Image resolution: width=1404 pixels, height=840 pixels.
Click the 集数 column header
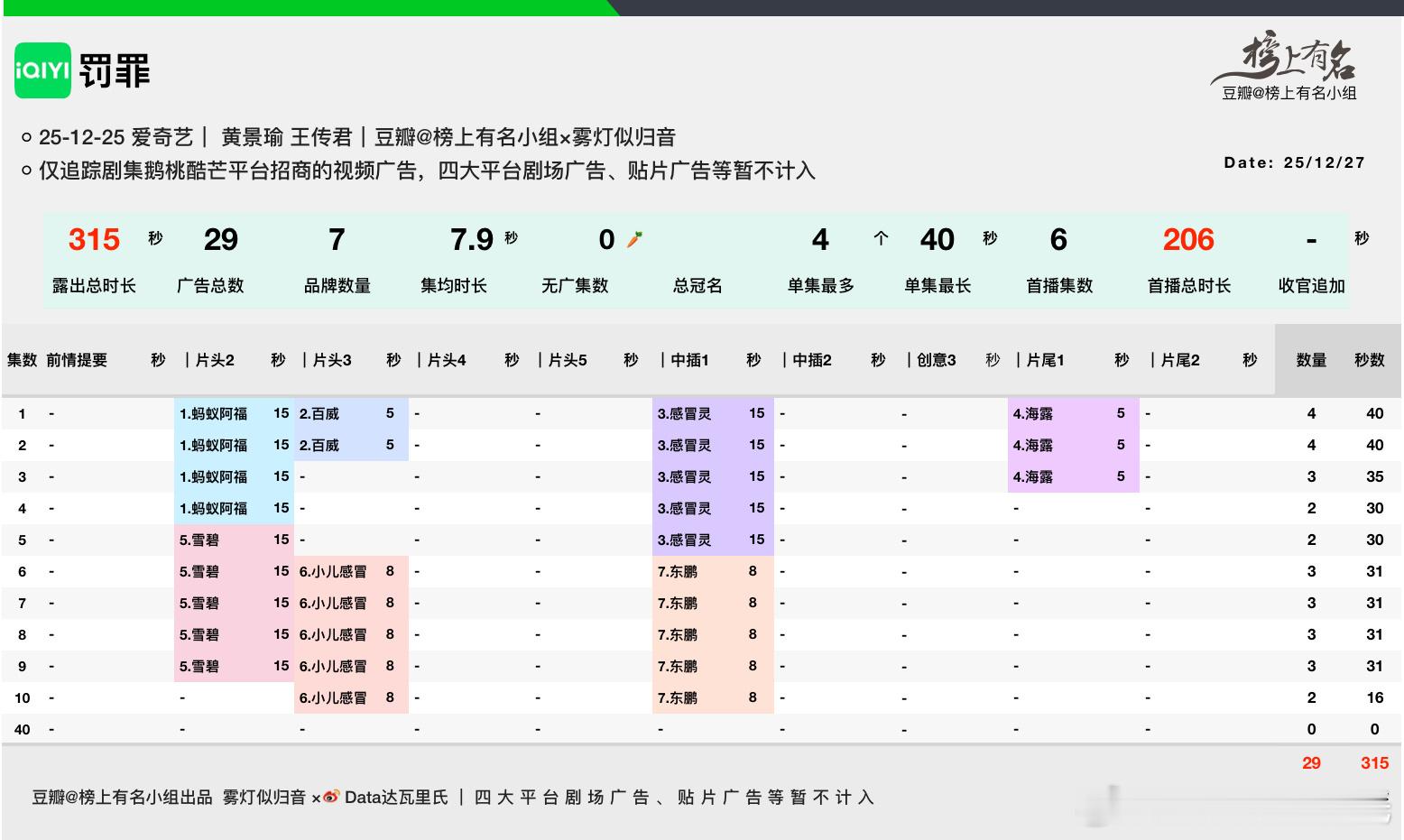point(22,360)
